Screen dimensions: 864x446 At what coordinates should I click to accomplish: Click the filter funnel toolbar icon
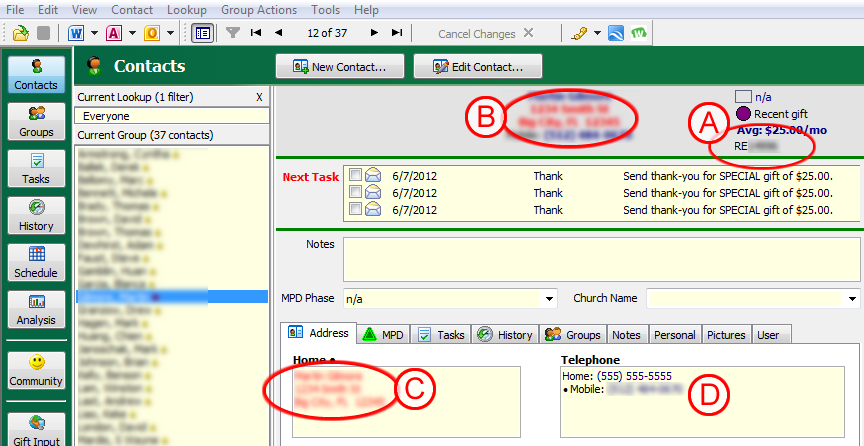tap(232, 33)
